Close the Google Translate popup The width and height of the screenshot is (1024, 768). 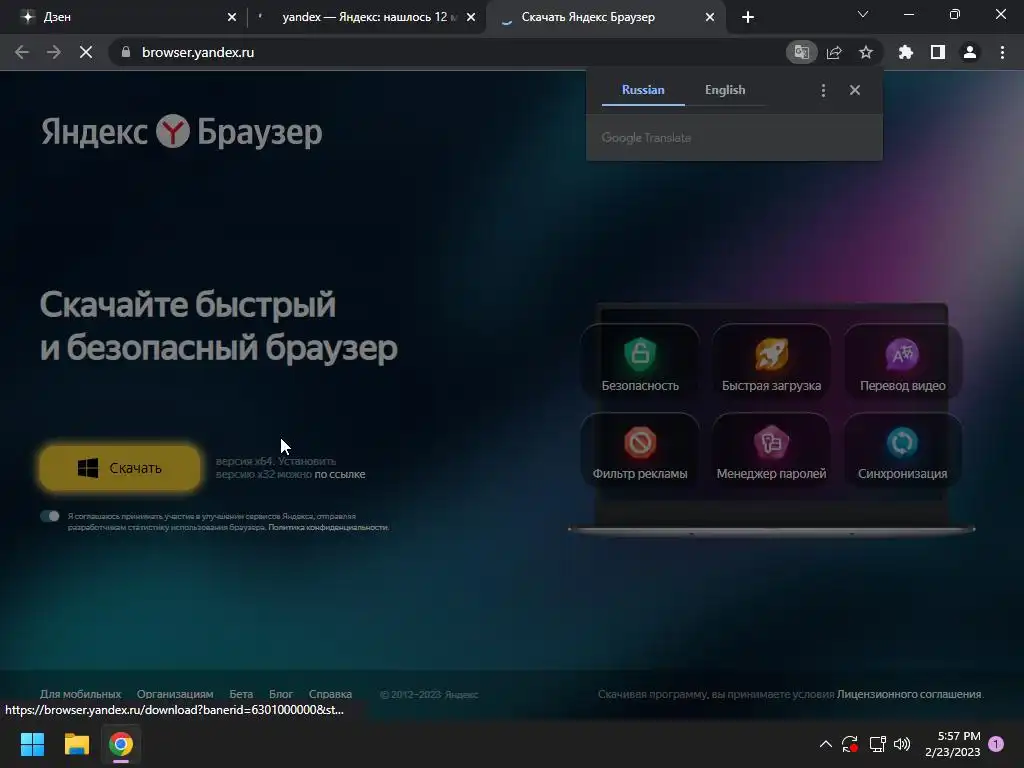tap(855, 90)
